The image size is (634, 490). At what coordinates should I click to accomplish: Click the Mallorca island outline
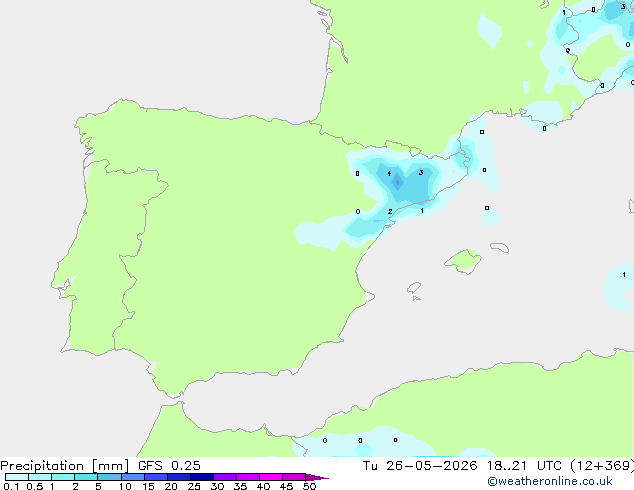463,262
